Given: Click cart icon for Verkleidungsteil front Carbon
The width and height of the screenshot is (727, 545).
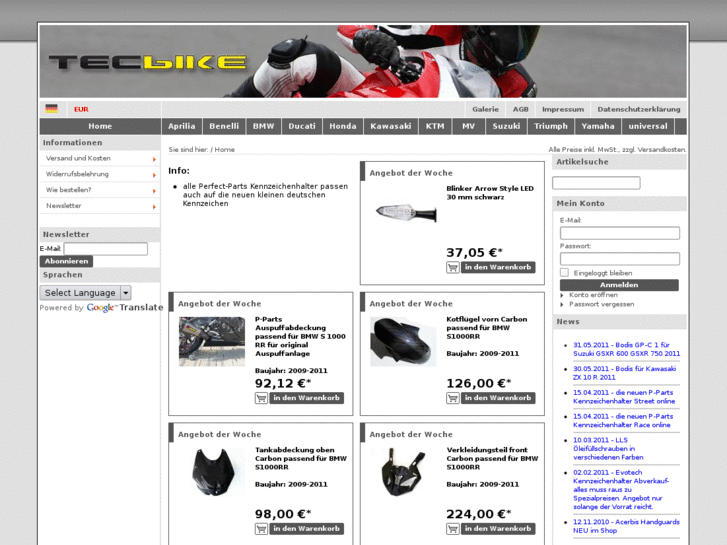Looking at the screenshot, I should coord(453,529).
